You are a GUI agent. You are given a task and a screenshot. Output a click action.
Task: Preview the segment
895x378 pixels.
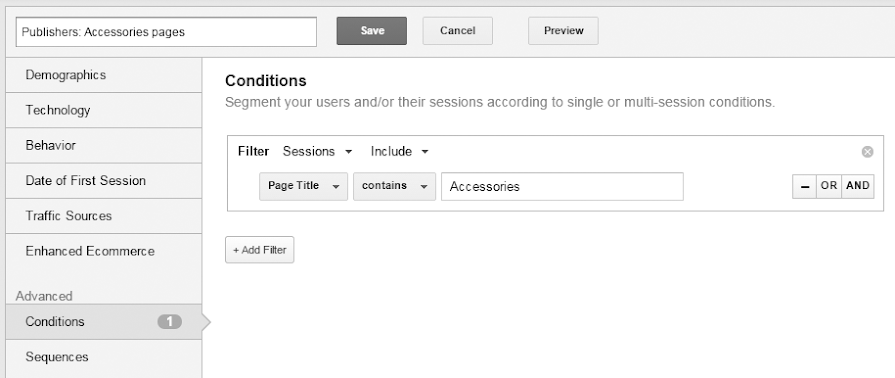click(563, 31)
